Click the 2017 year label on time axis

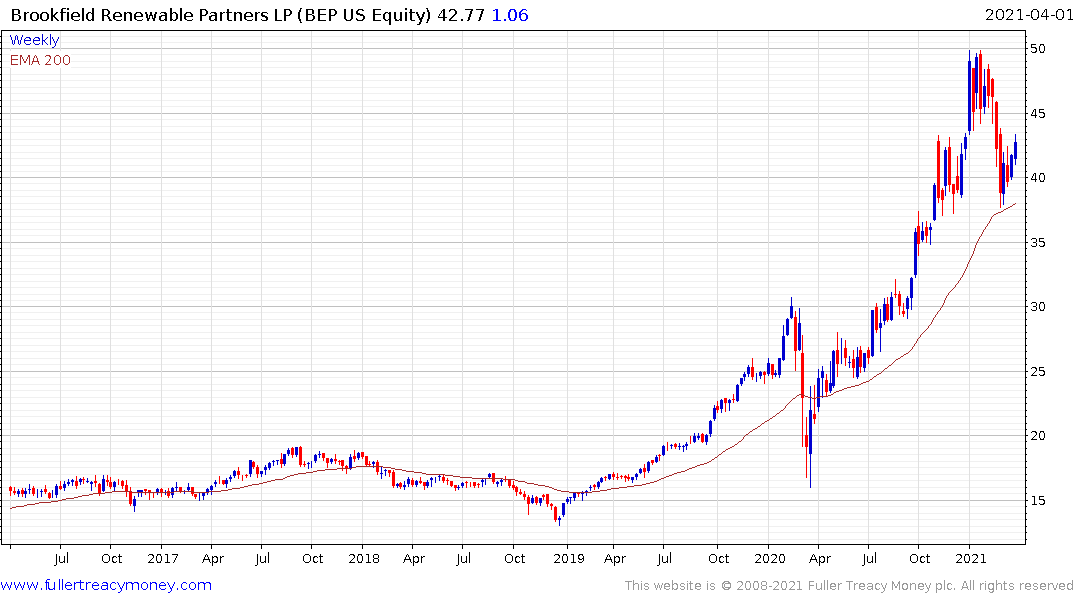point(162,558)
